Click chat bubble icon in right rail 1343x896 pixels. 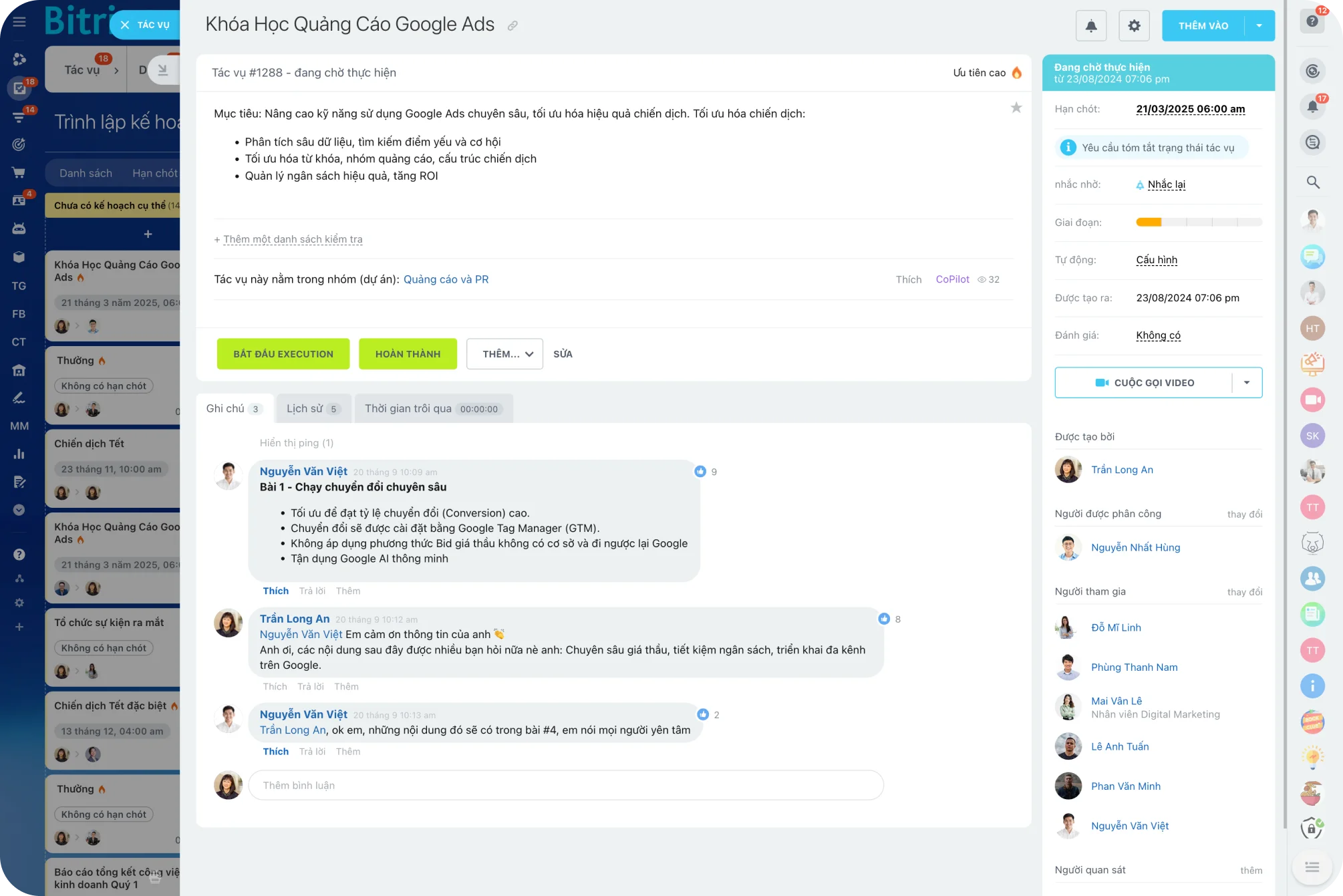coord(1312,256)
